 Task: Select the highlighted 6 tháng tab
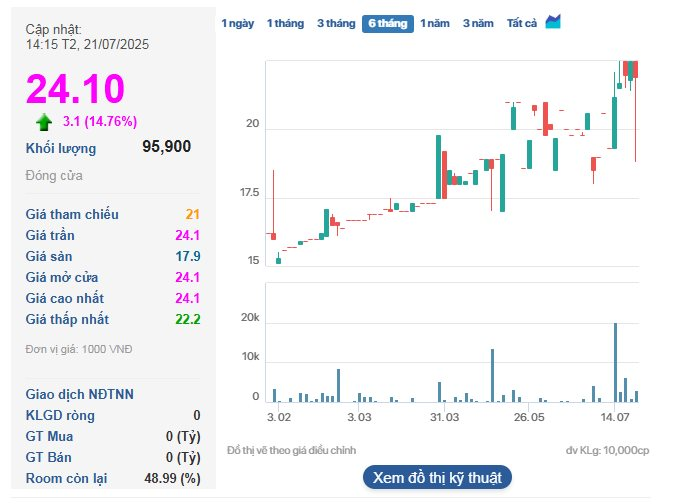(388, 23)
